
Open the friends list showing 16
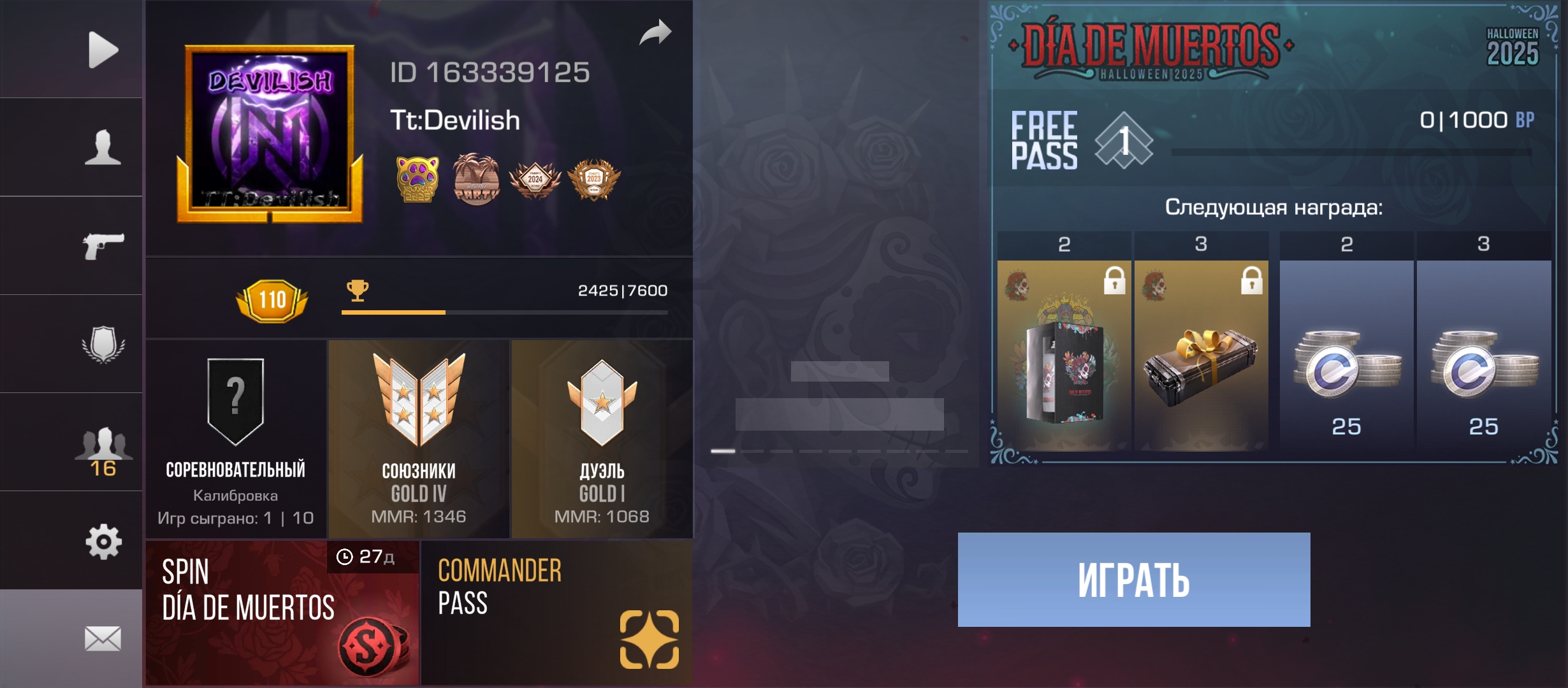103,451
